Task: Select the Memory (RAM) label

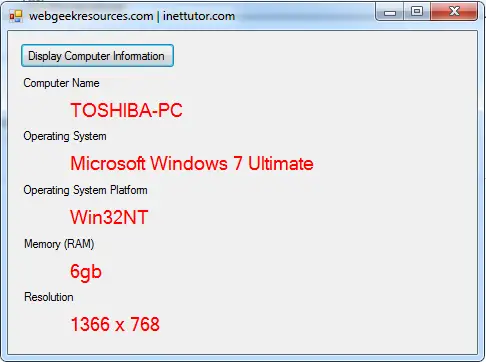Action: [59, 244]
